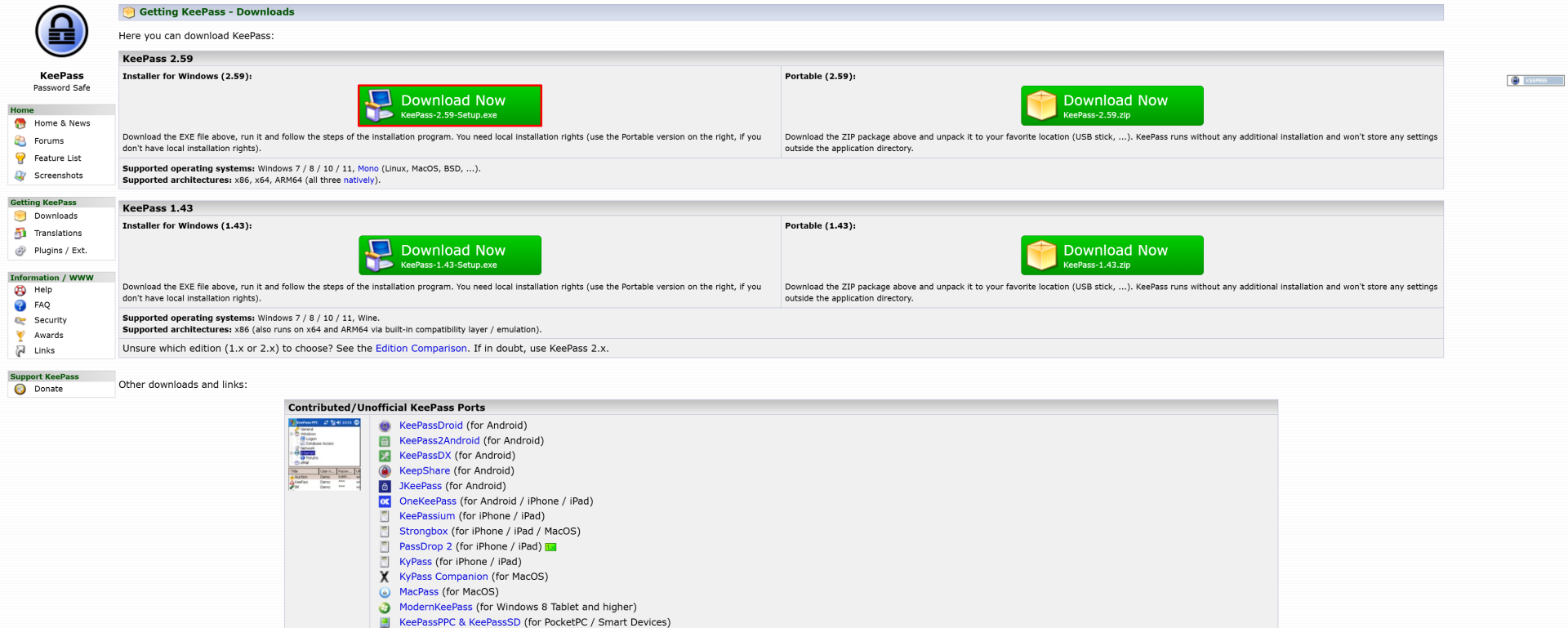Download the portable KeePass-1.43.zip

tap(1111, 256)
